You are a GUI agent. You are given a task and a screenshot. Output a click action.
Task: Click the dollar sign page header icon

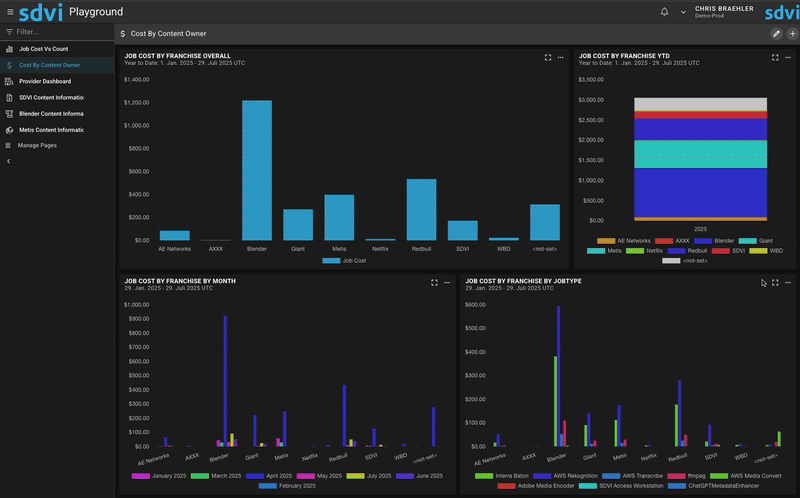(x=122, y=34)
